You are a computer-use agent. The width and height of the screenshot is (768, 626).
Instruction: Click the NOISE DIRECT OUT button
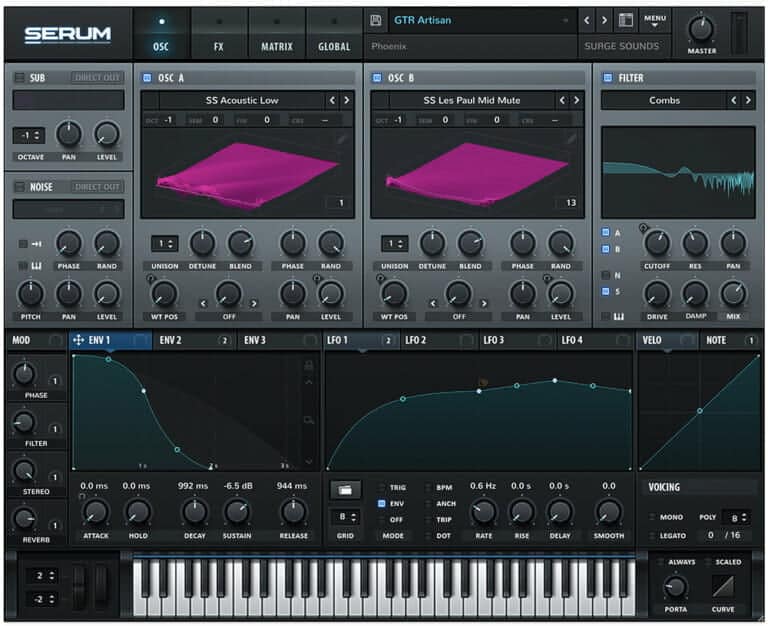[x=97, y=187]
